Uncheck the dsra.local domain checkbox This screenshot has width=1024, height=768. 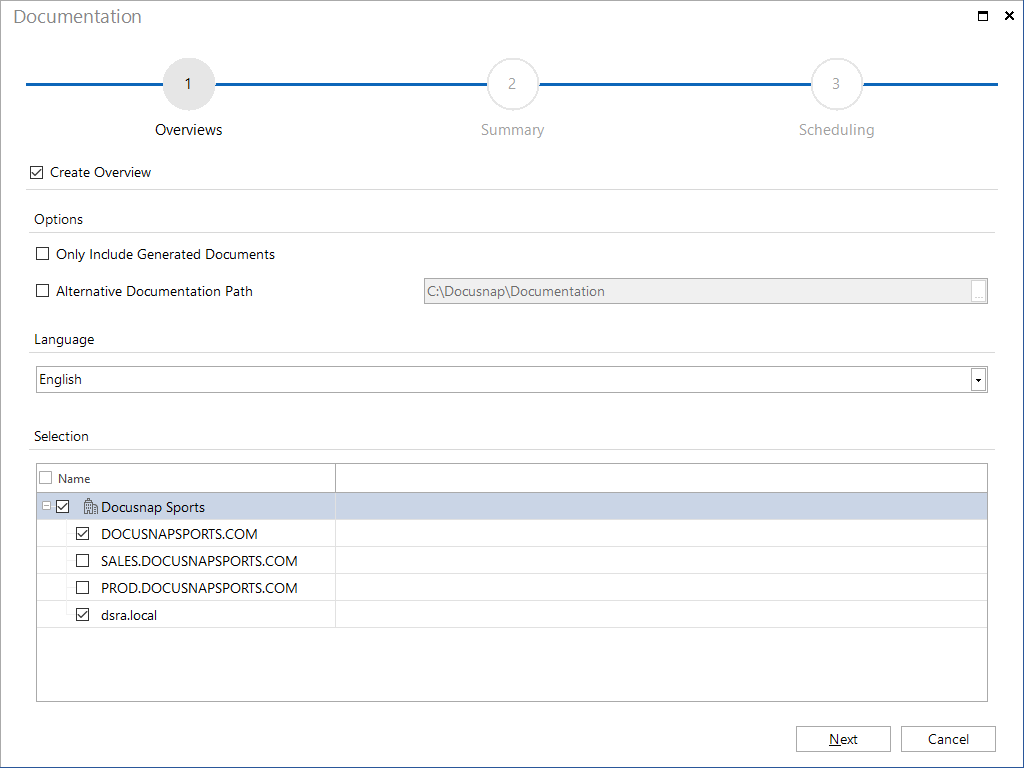(82, 615)
